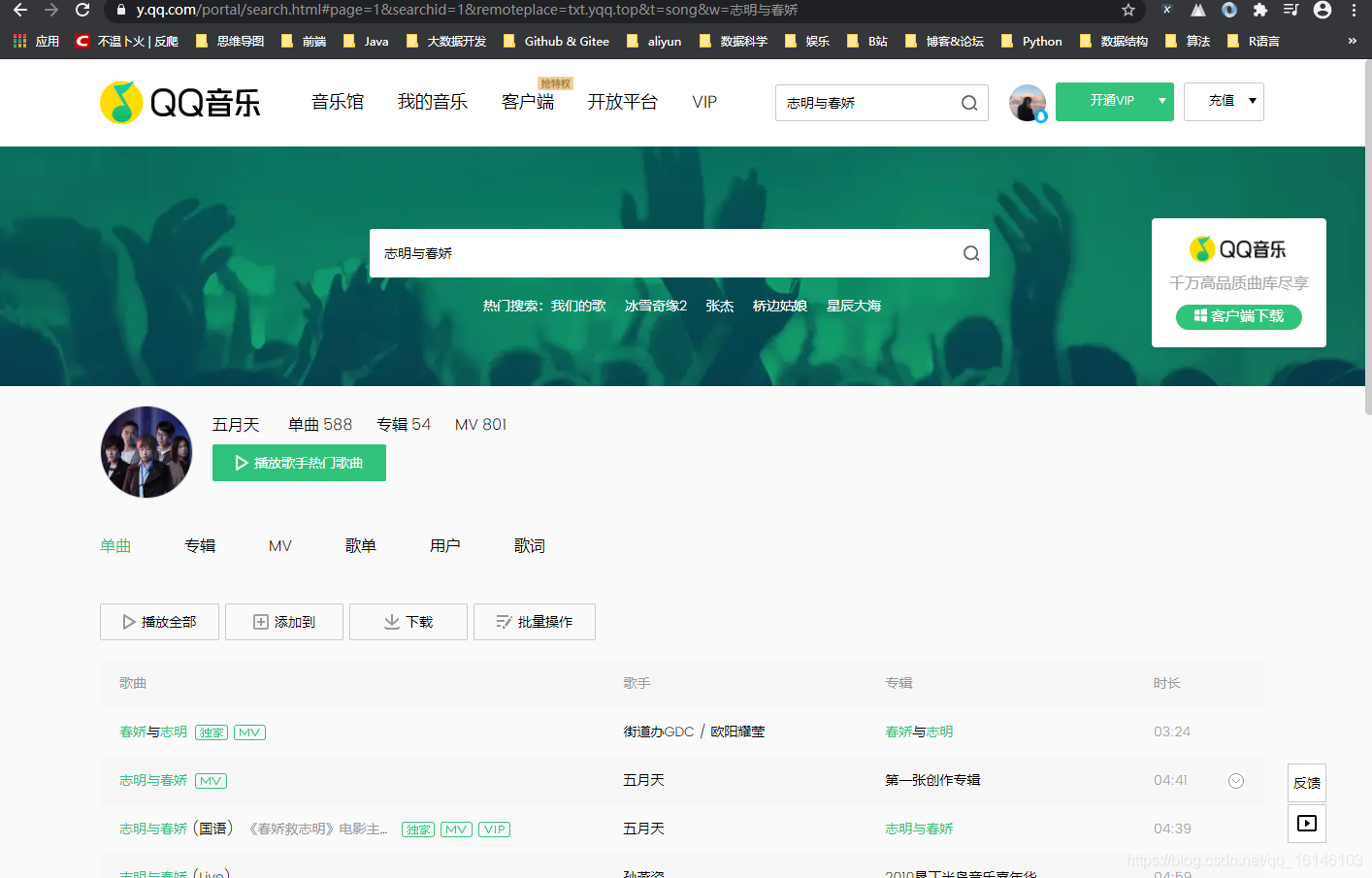The width and height of the screenshot is (1372, 878).
Task: Click the 添加到 add-to button
Action: (284, 622)
